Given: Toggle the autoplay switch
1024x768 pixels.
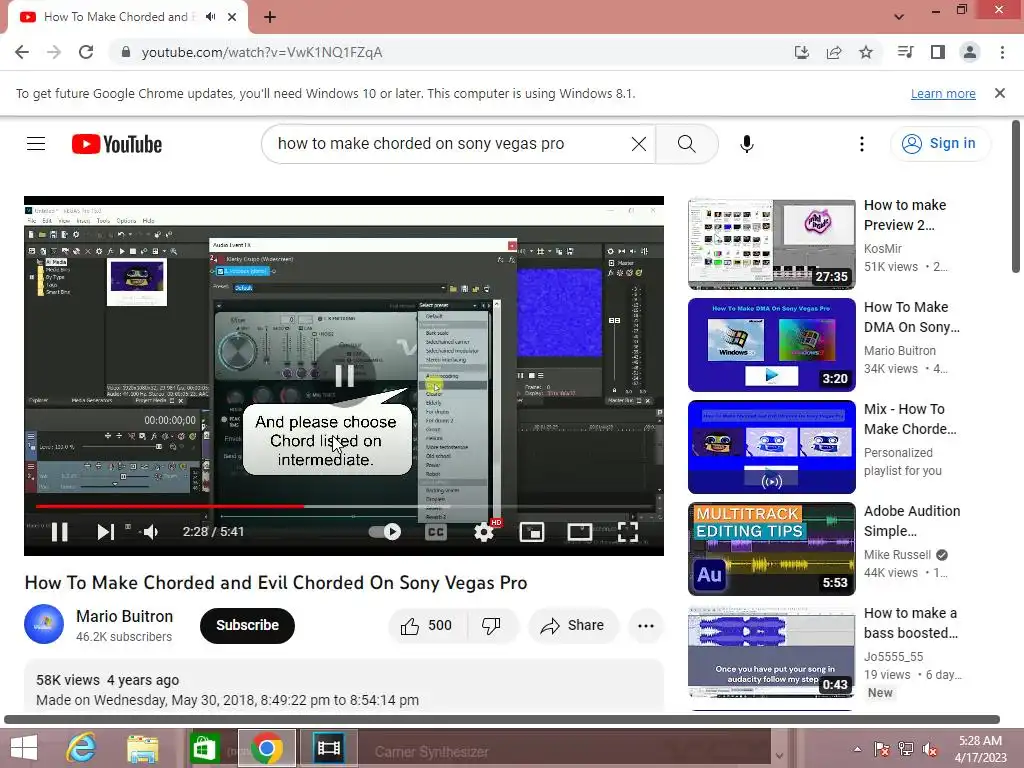Looking at the screenshot, I should point(385,532).
